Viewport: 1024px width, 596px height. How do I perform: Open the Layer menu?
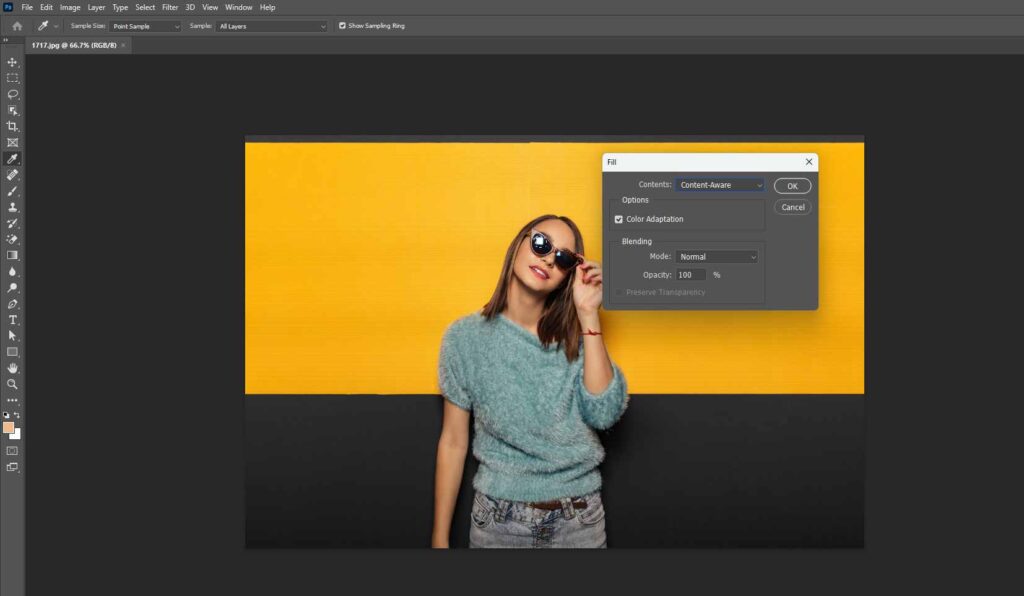click(x=97, y=7)
